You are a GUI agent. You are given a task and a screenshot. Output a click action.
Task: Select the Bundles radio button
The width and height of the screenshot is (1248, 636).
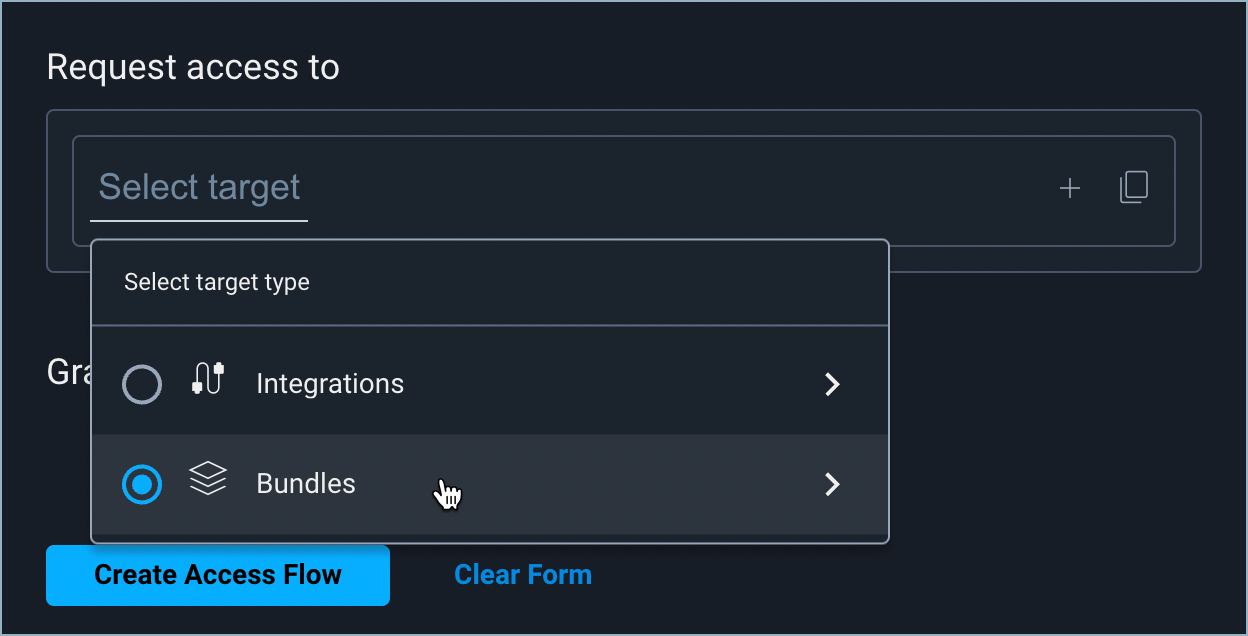142,484
